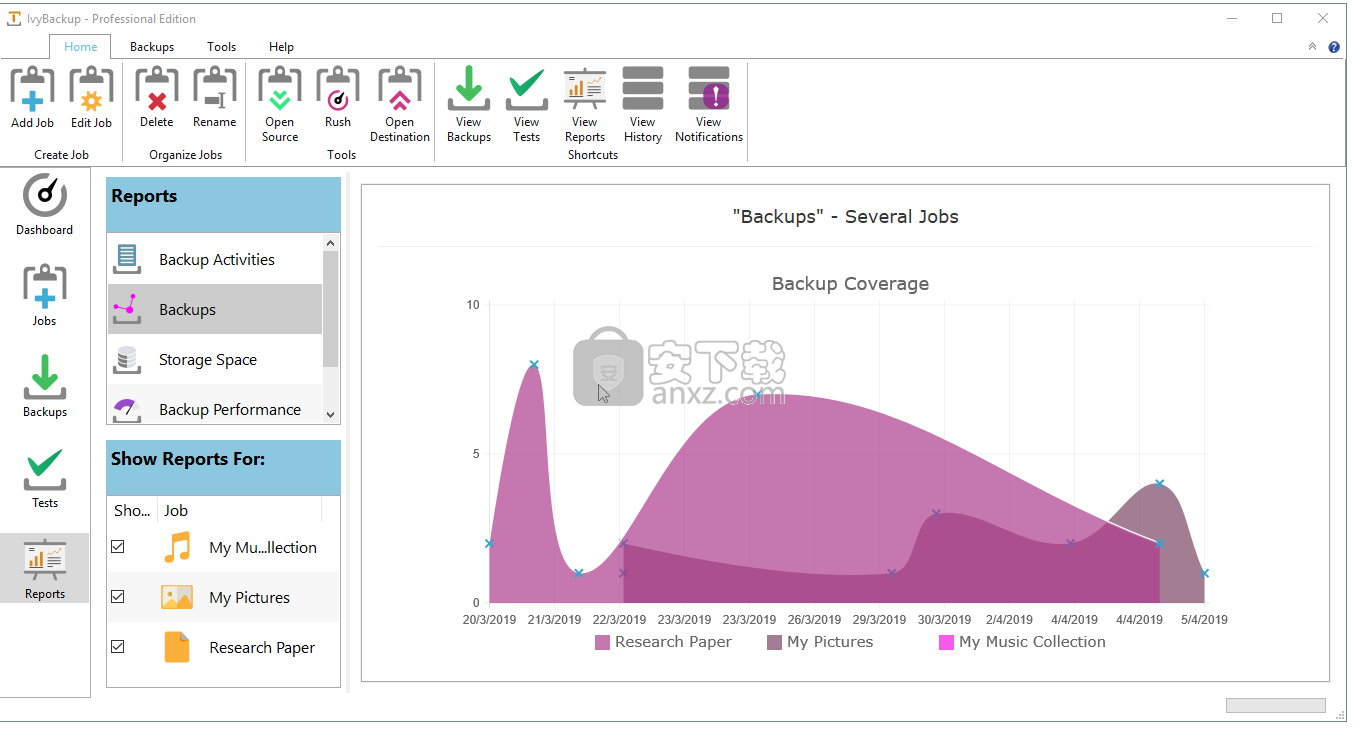Screen dimensions: 1362x736
Task: Uncheck the Research Paper job checkbox
Action: pyautogui.click(x=118, y=647)
